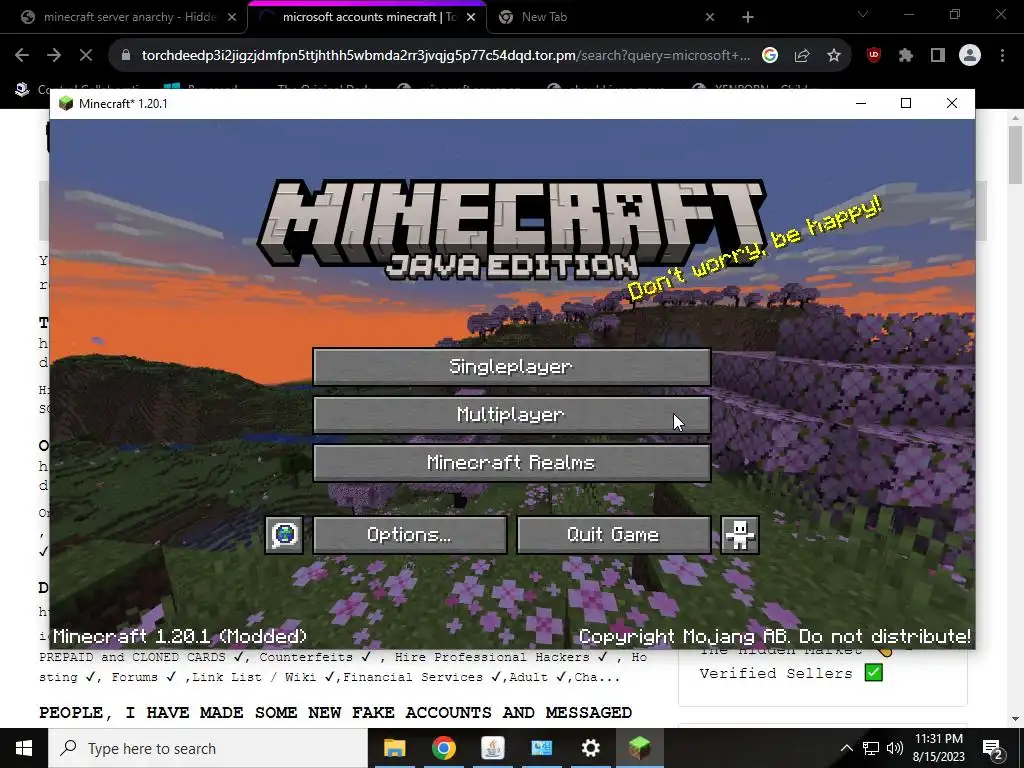Focus the Chrome address bar URL
The width and height of the screenshot is (1024, 768).
click(446, 56)
